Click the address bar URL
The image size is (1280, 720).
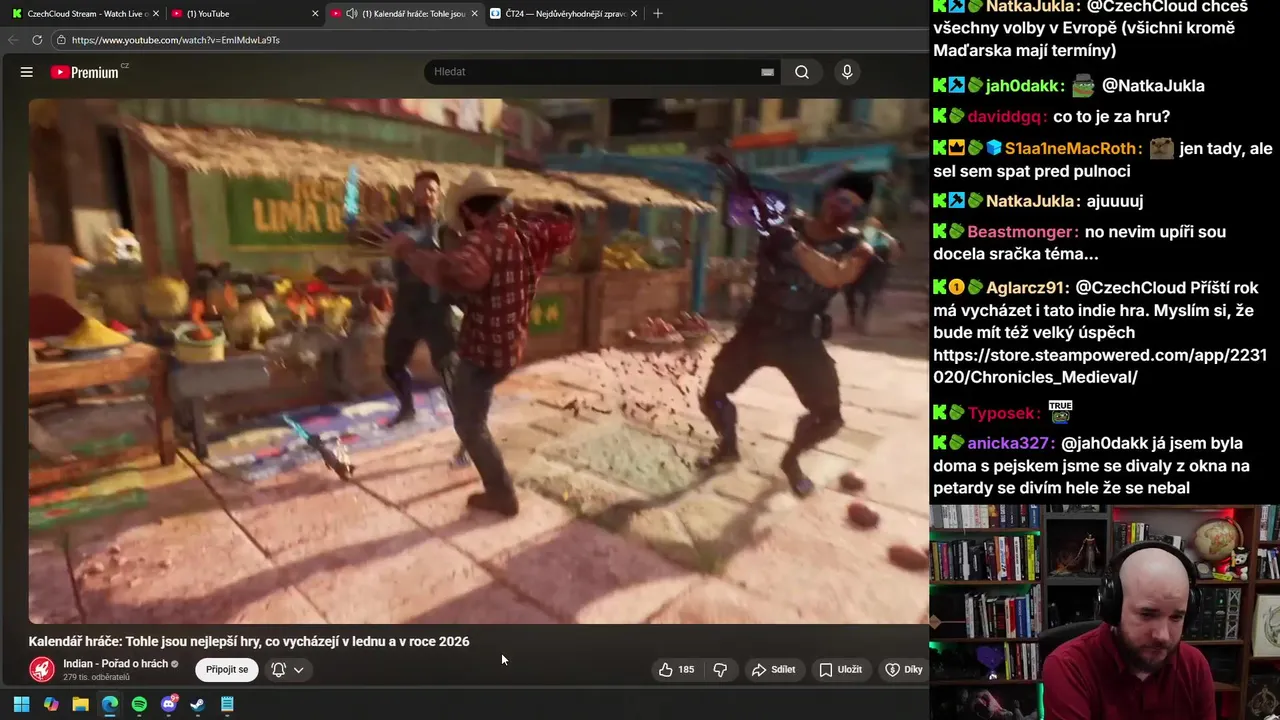point(176,40)
